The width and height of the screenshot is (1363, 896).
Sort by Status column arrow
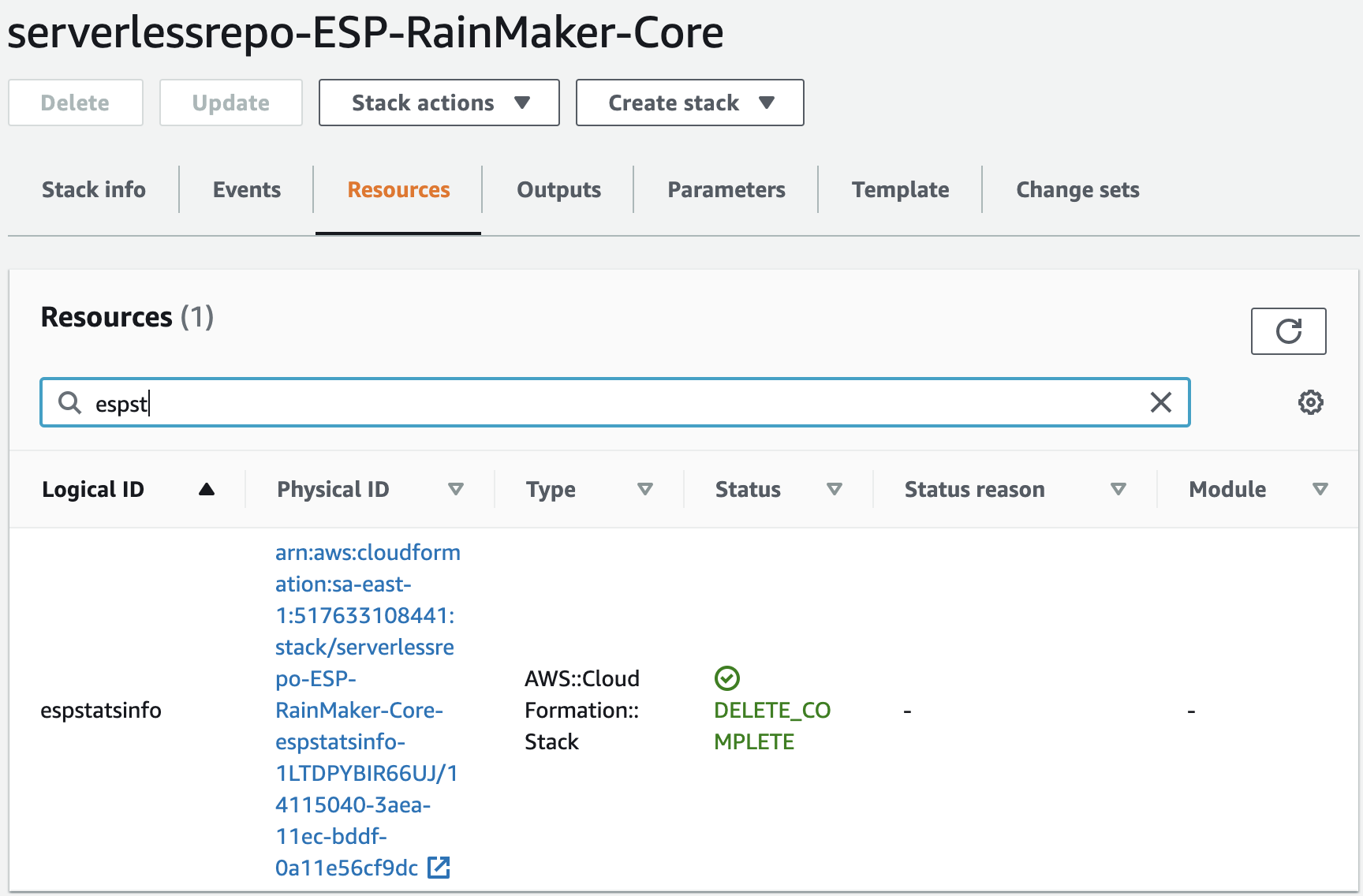pyautogui.click(x=834, y=489)
